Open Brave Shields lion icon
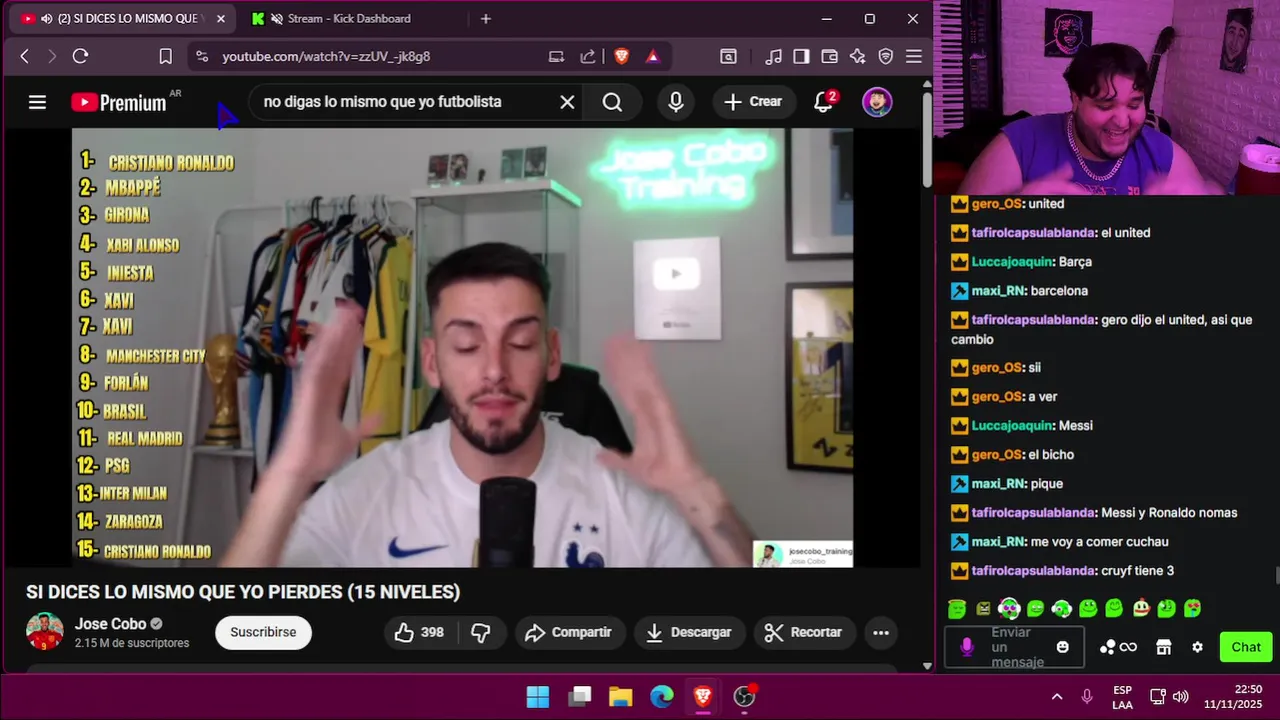The image size is (1280, 720). pyautogui.click(x=621, y=57)
